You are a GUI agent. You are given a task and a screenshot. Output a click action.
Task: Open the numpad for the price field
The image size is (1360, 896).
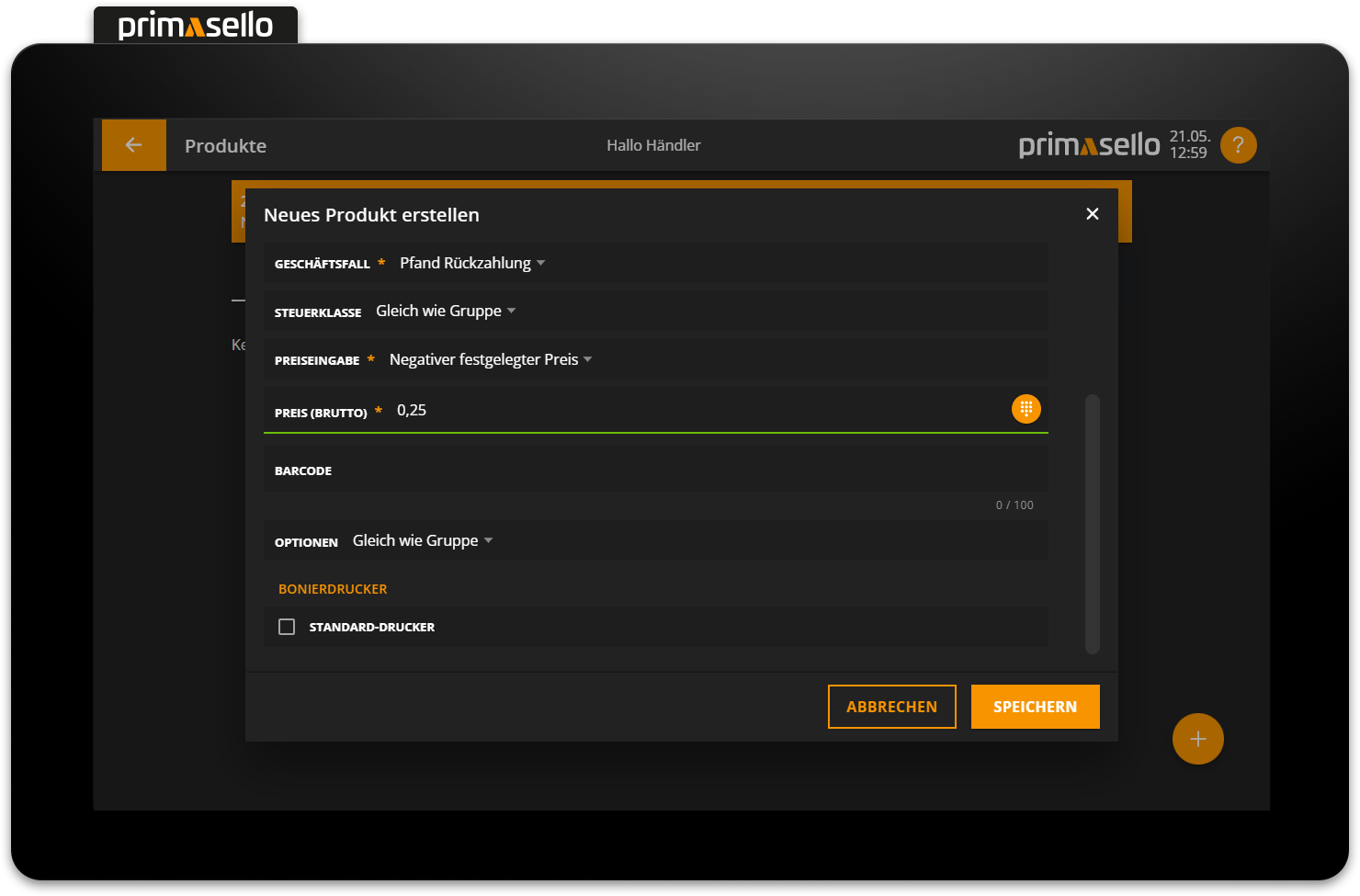[1026, 409]
